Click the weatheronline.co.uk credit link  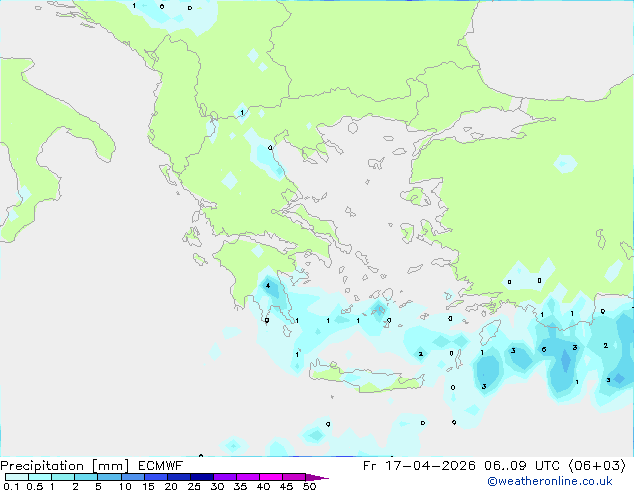point(549,481)
